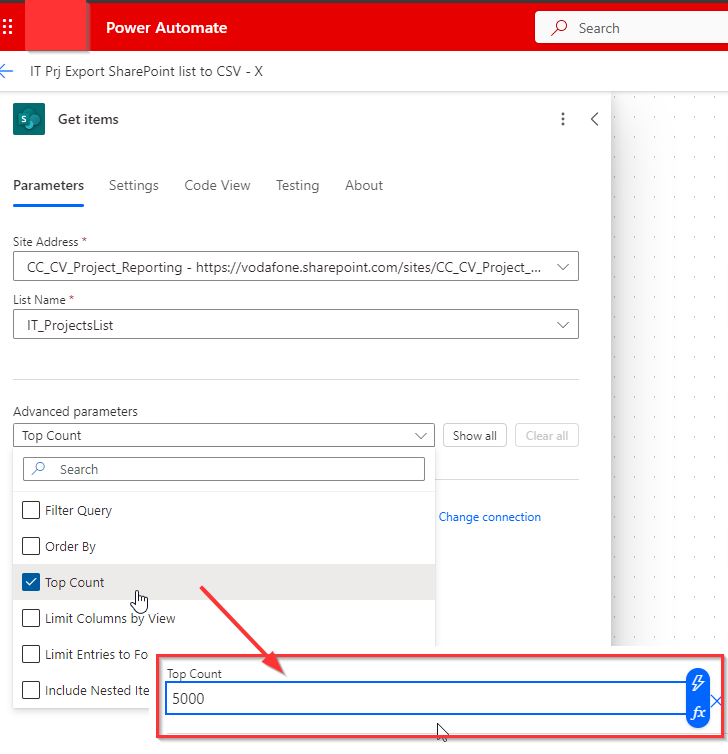The image size is (728, 754).
Task: Click the SharePoint Get items icon
Action: coord(29,119)
